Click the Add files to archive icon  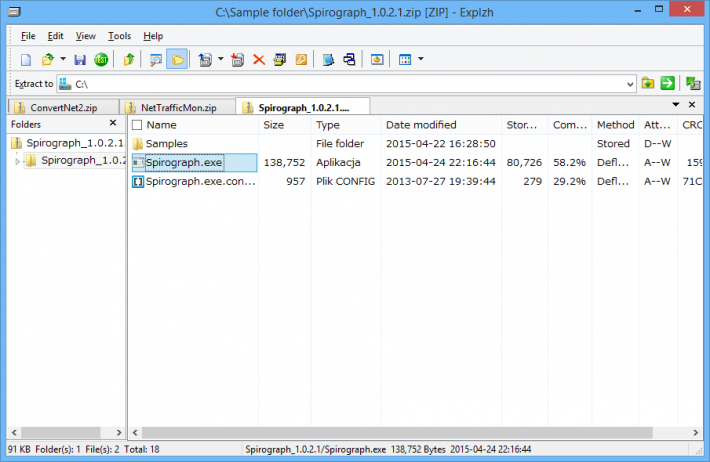pyautogui.click(x=237, y=59)
